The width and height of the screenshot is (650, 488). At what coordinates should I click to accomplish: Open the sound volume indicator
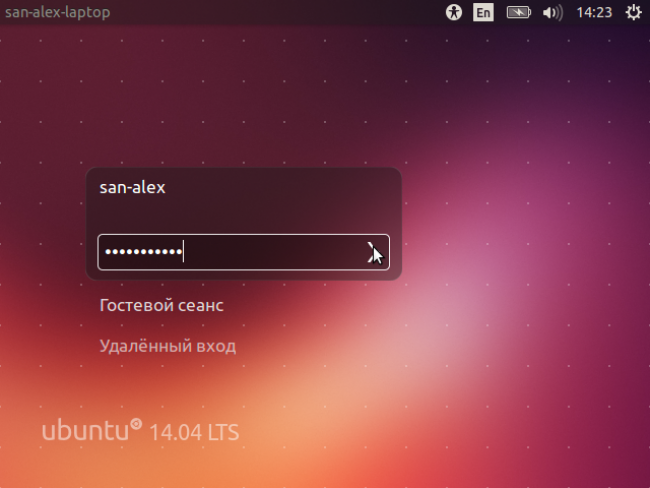(x=553, y=12)
